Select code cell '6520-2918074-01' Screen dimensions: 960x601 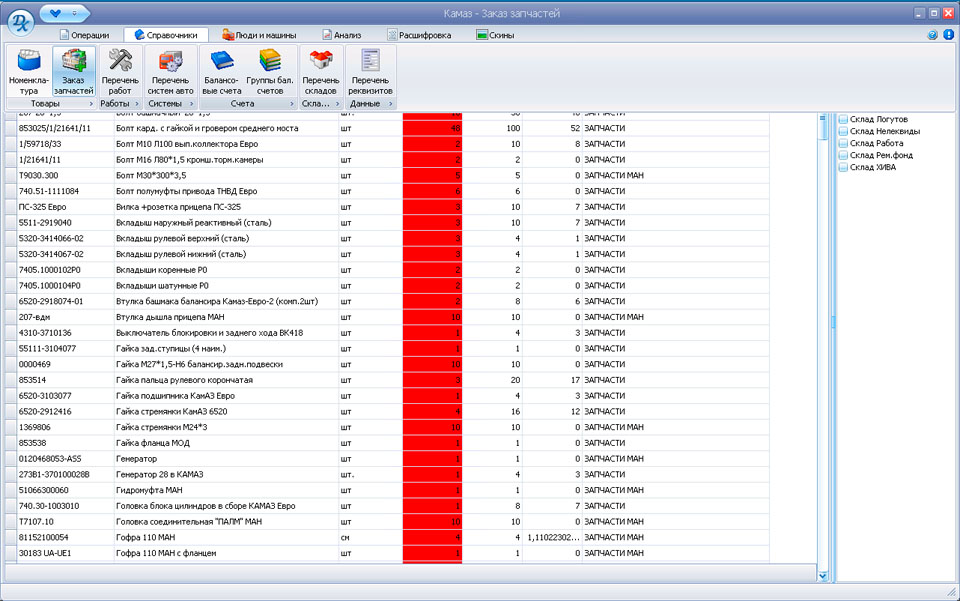pos(66,301)
